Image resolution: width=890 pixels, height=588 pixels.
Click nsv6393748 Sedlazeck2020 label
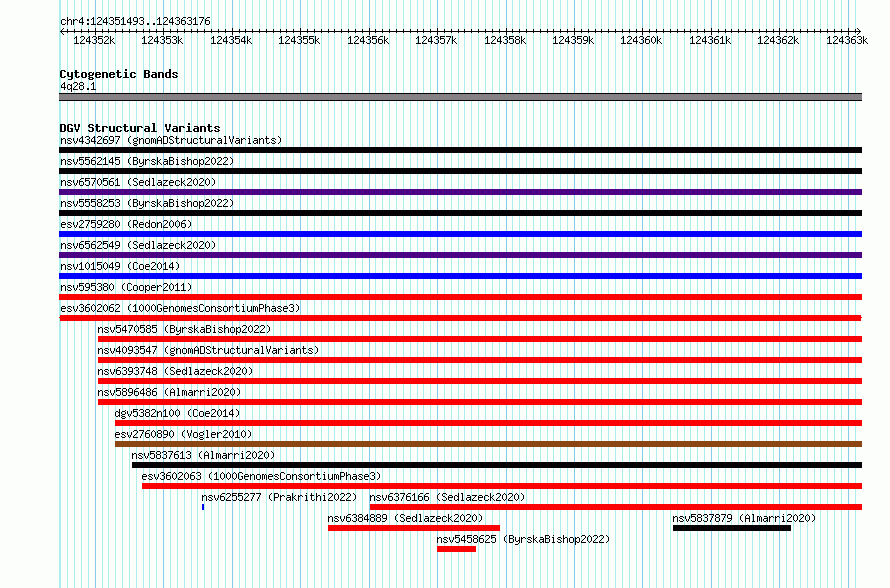tap(175, 371)
